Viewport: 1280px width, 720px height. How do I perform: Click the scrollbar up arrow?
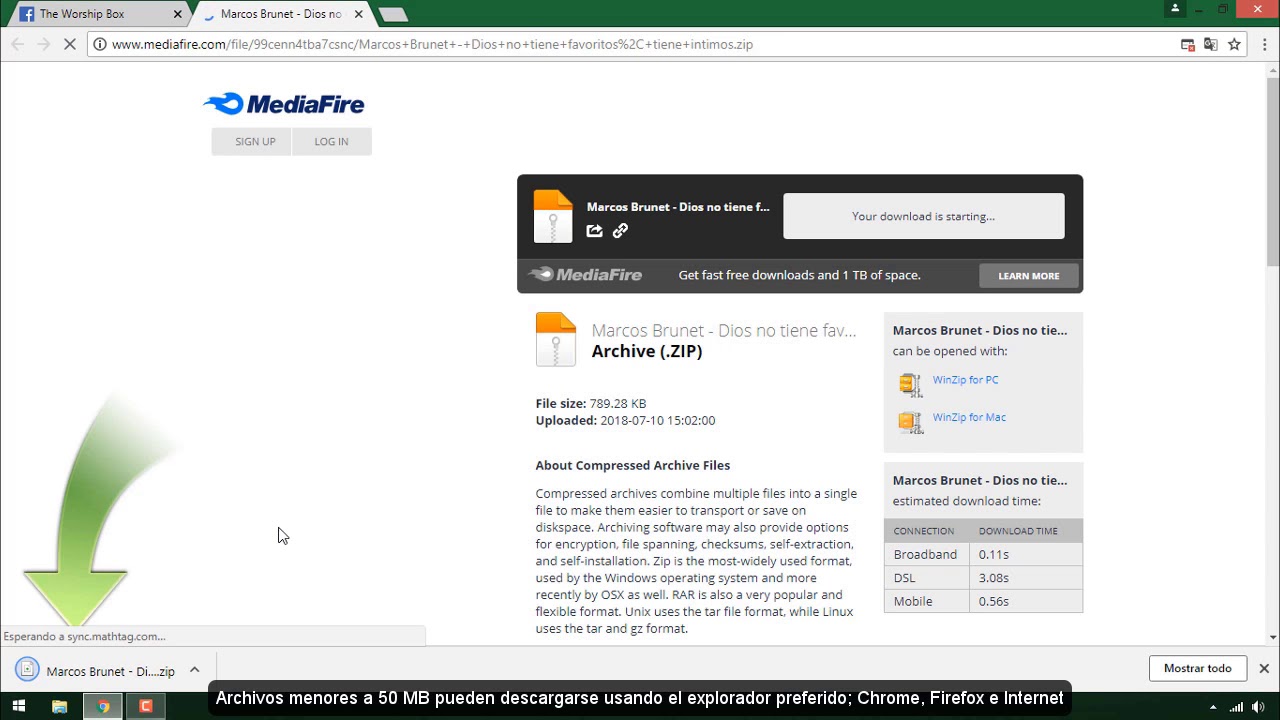tap(1273, 69)
